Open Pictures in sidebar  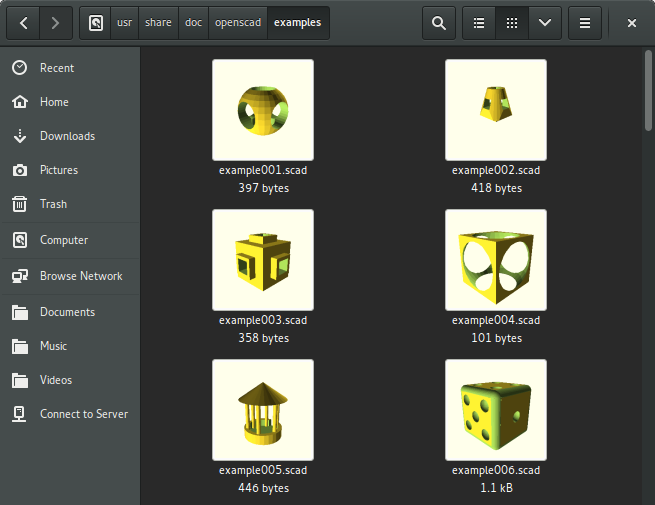[x=70, y=170]
